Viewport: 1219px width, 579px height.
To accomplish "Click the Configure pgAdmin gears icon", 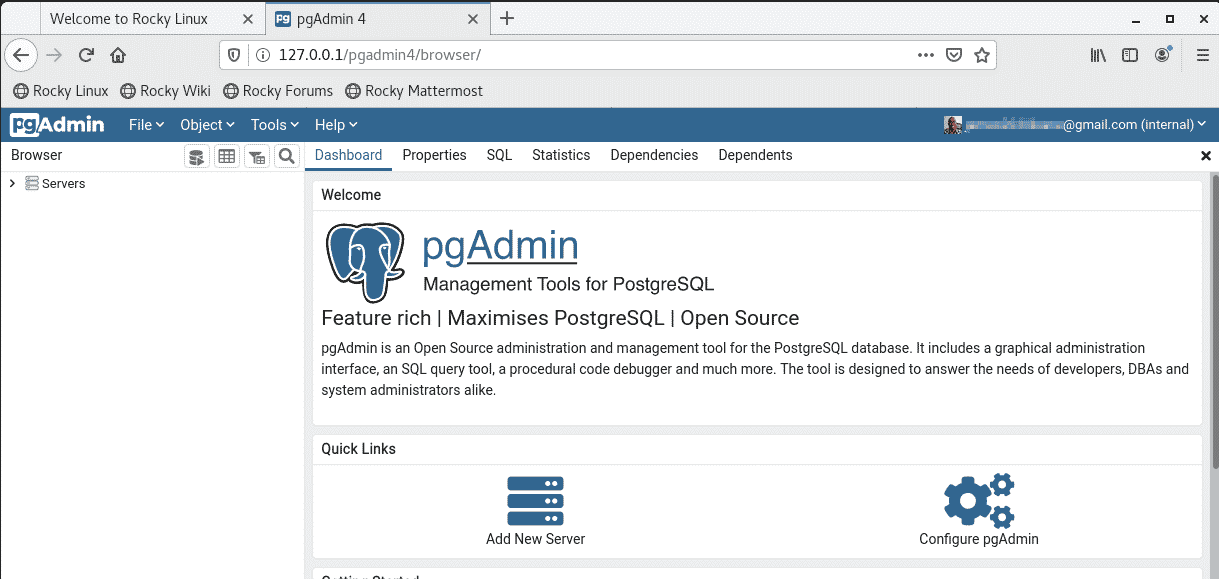I will pyautogui.click(x=979, y=501).
